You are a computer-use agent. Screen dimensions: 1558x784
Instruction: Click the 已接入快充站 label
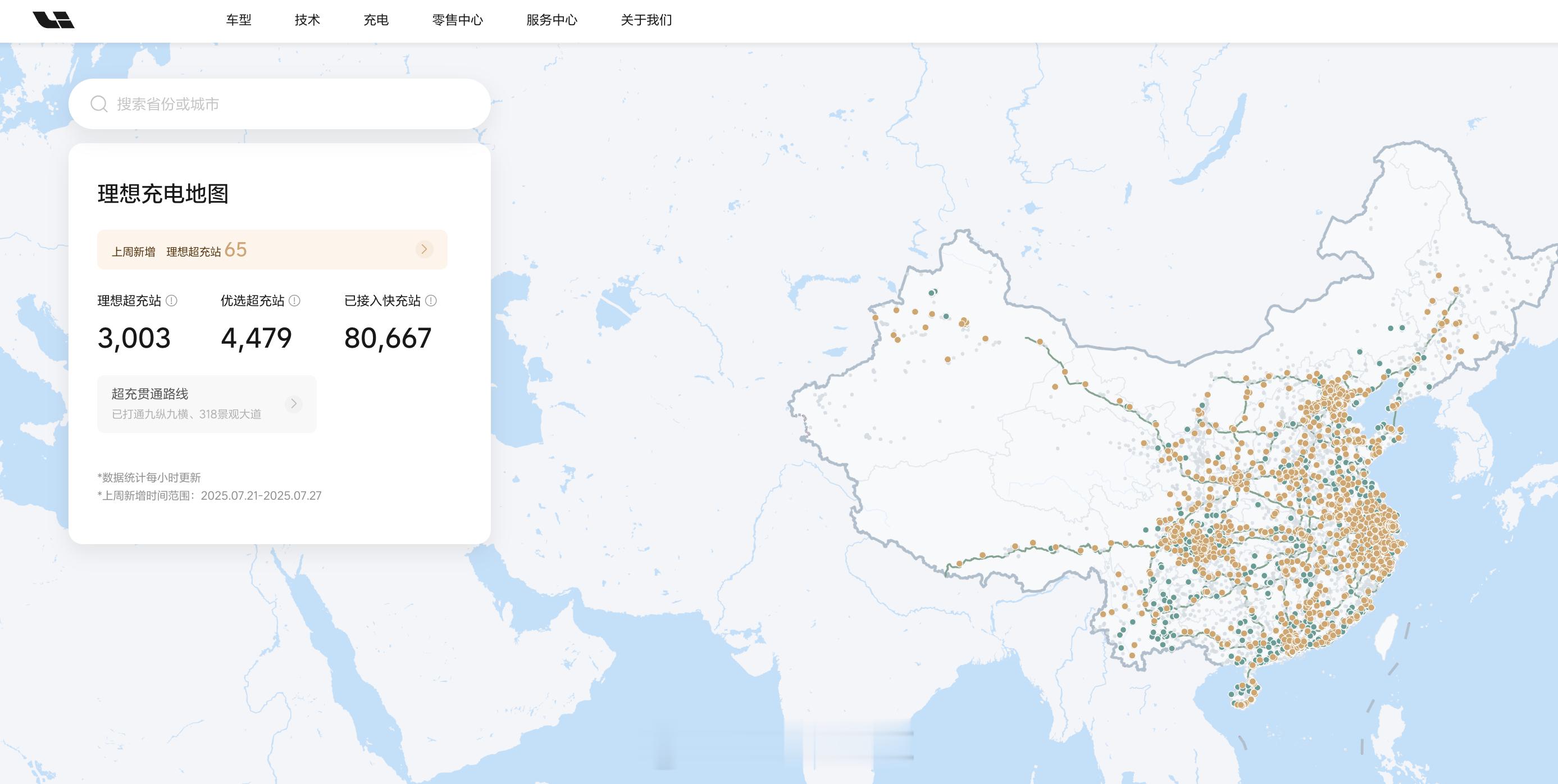[x=382, y=300]
